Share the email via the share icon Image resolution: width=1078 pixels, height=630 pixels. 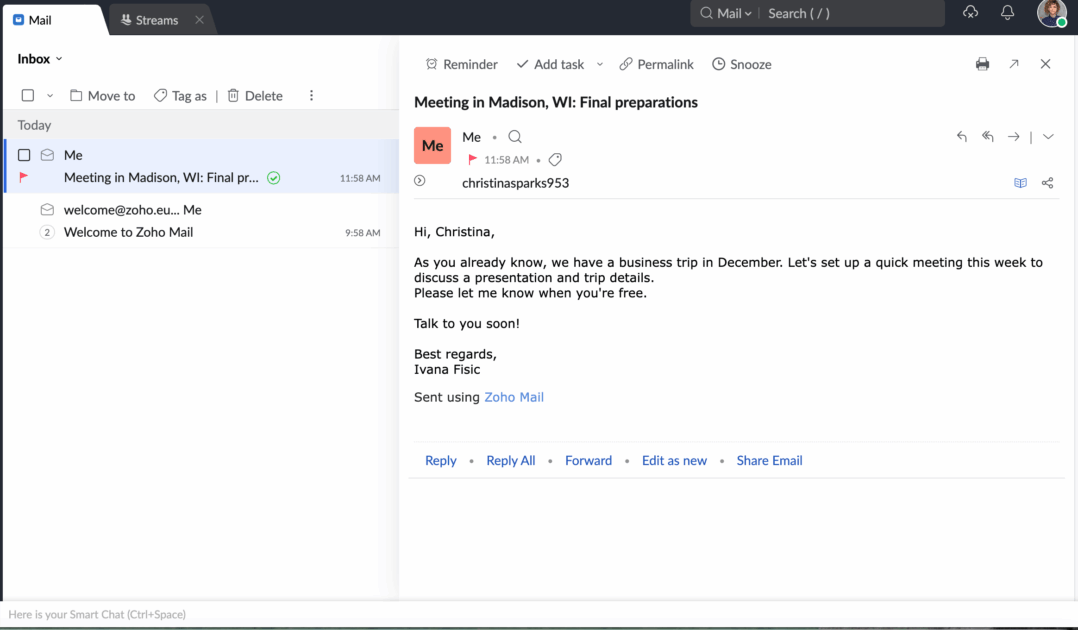tap(1046, 183)
